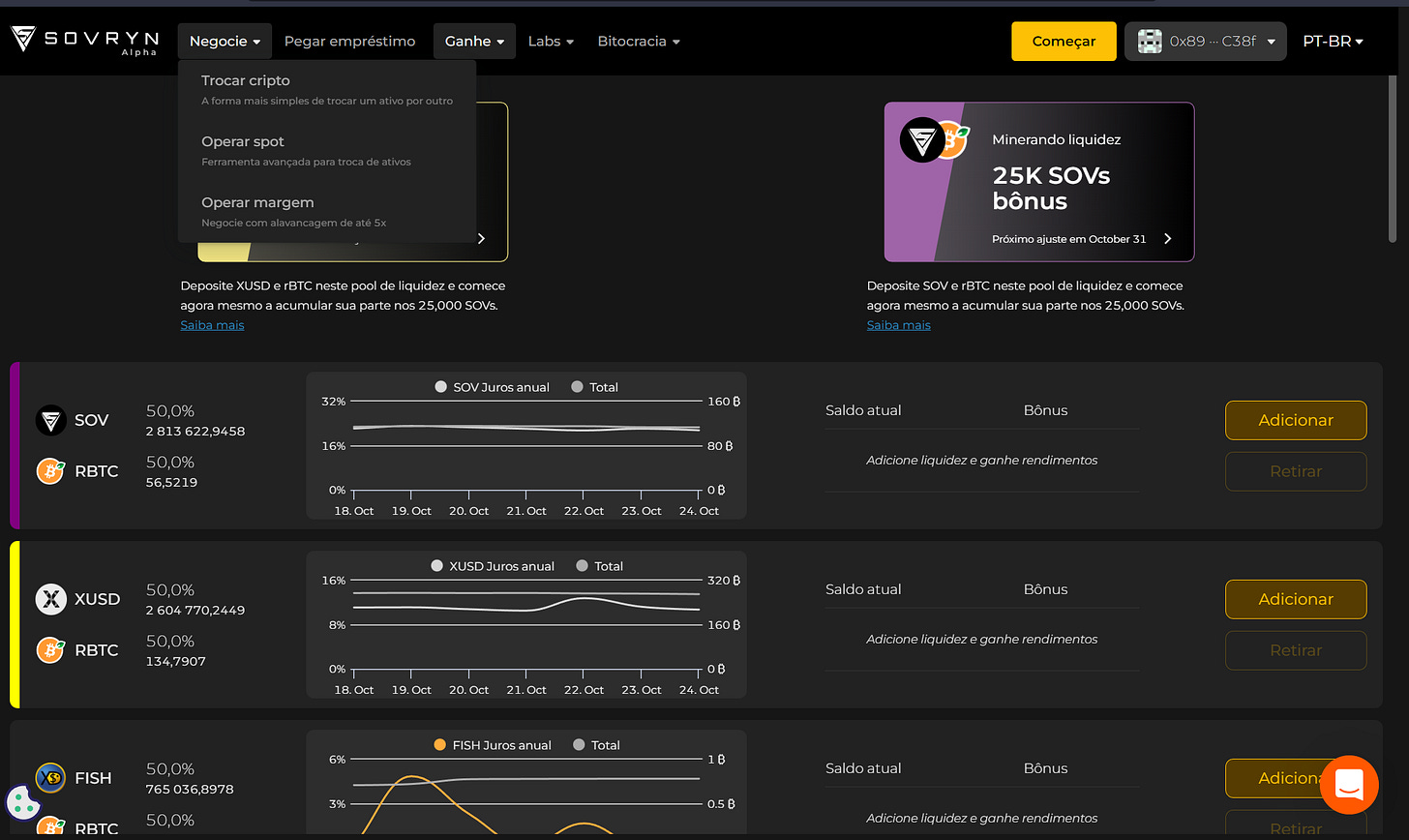This screenshot has height=840, width=1409.
Task: Open Saiba mais under XUSD pool description
Action: (x=212, y=325)
